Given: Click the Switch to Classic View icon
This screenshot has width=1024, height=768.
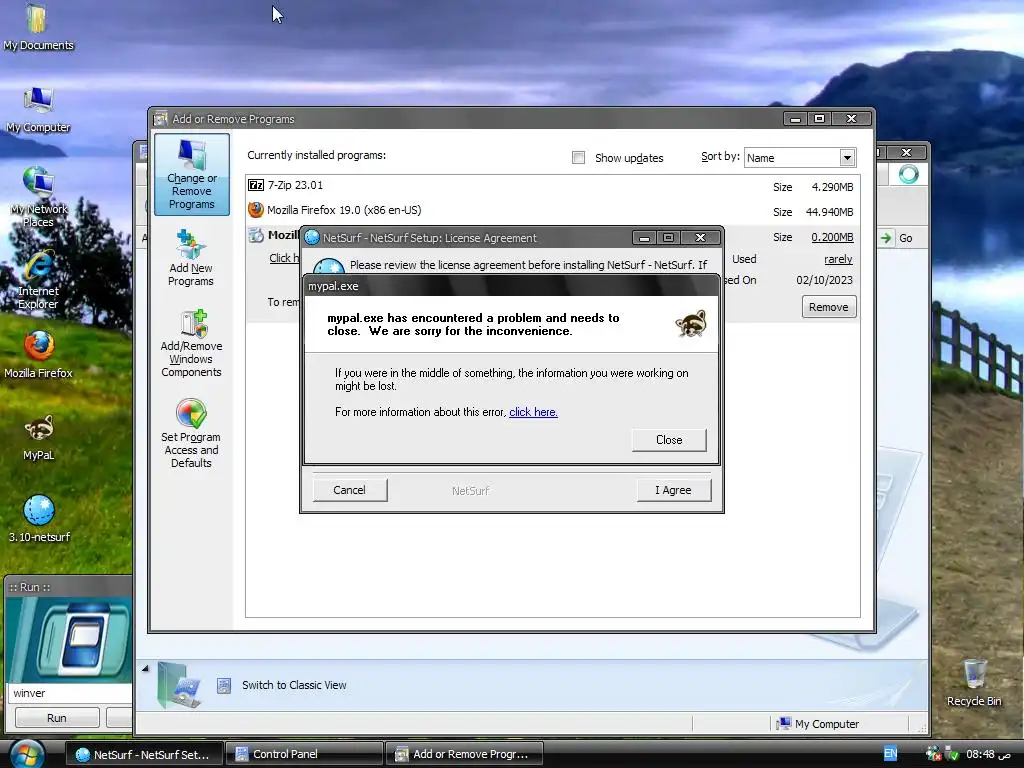Looking at the screenshot, I should pos(223,685).
